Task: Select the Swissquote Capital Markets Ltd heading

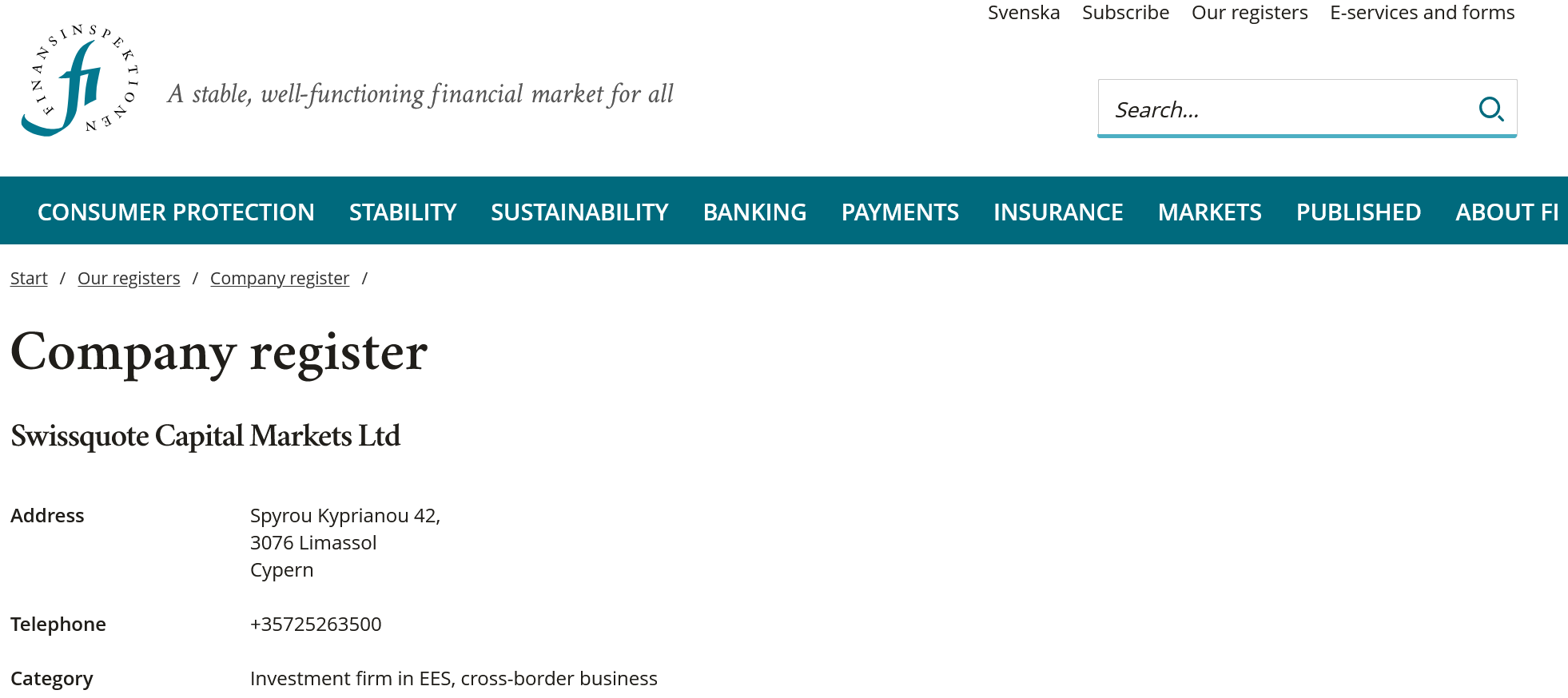Action: [x=205, y=436]
